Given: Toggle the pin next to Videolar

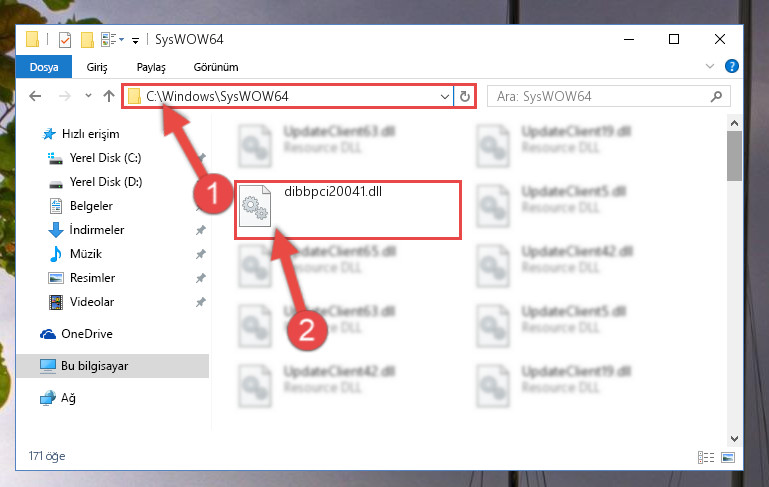Looking at the screenshot, I should click(x=201, y=302).
